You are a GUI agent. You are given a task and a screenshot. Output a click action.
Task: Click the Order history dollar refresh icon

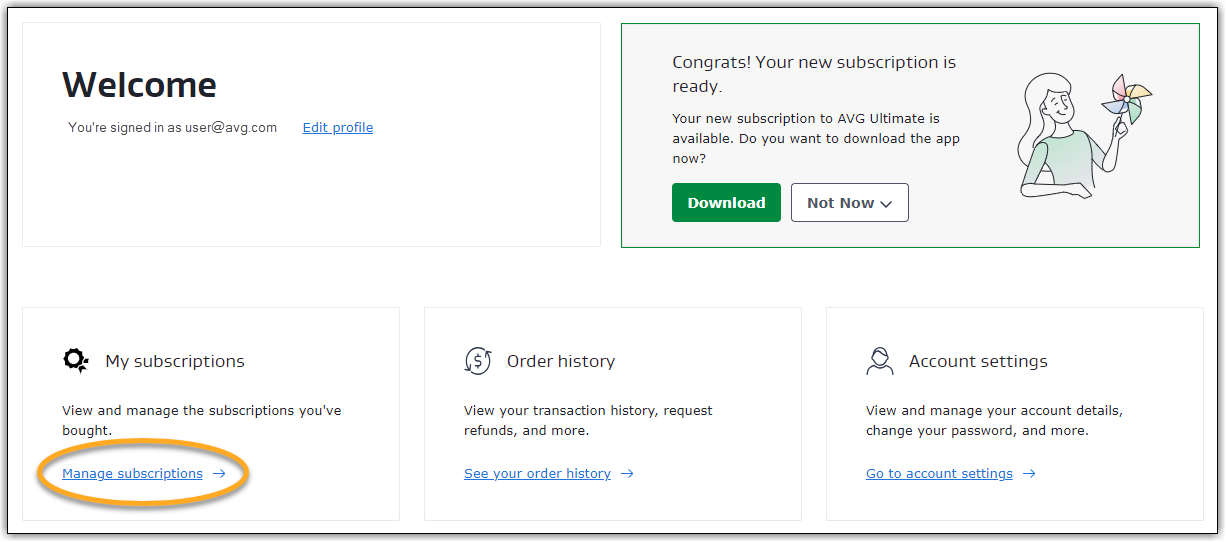point(478,361)
